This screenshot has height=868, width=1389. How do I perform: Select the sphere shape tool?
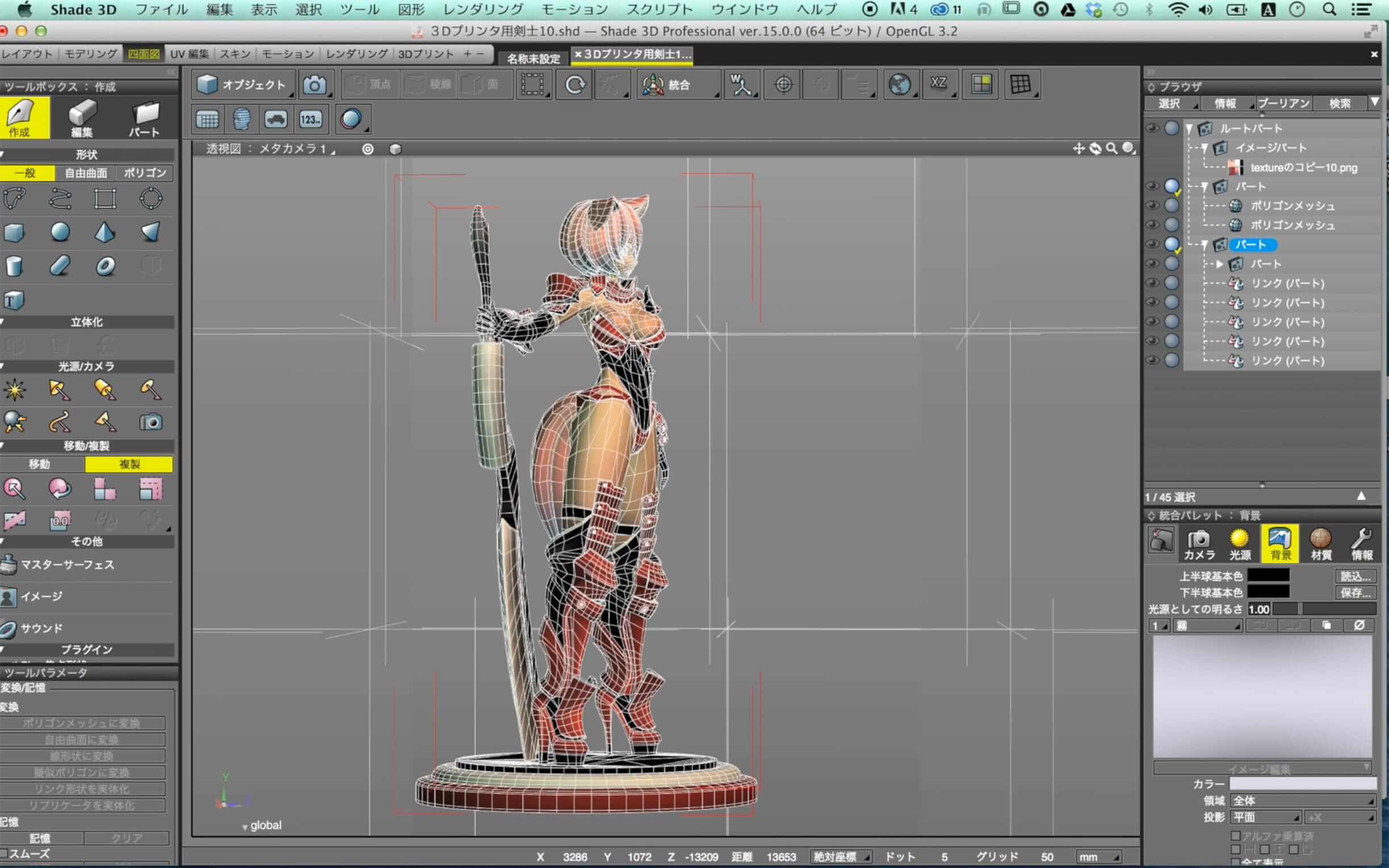coord(60,232)
